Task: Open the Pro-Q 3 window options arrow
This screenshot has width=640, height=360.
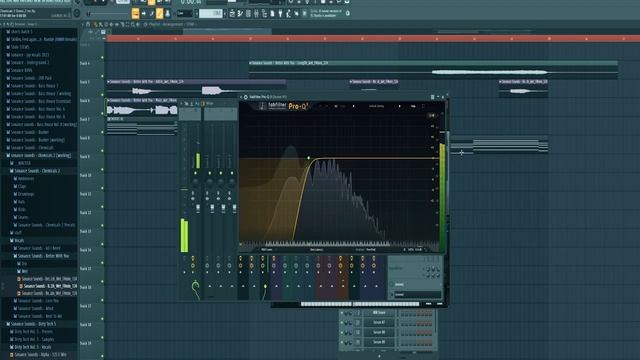Action: click(x=241, y=97)
